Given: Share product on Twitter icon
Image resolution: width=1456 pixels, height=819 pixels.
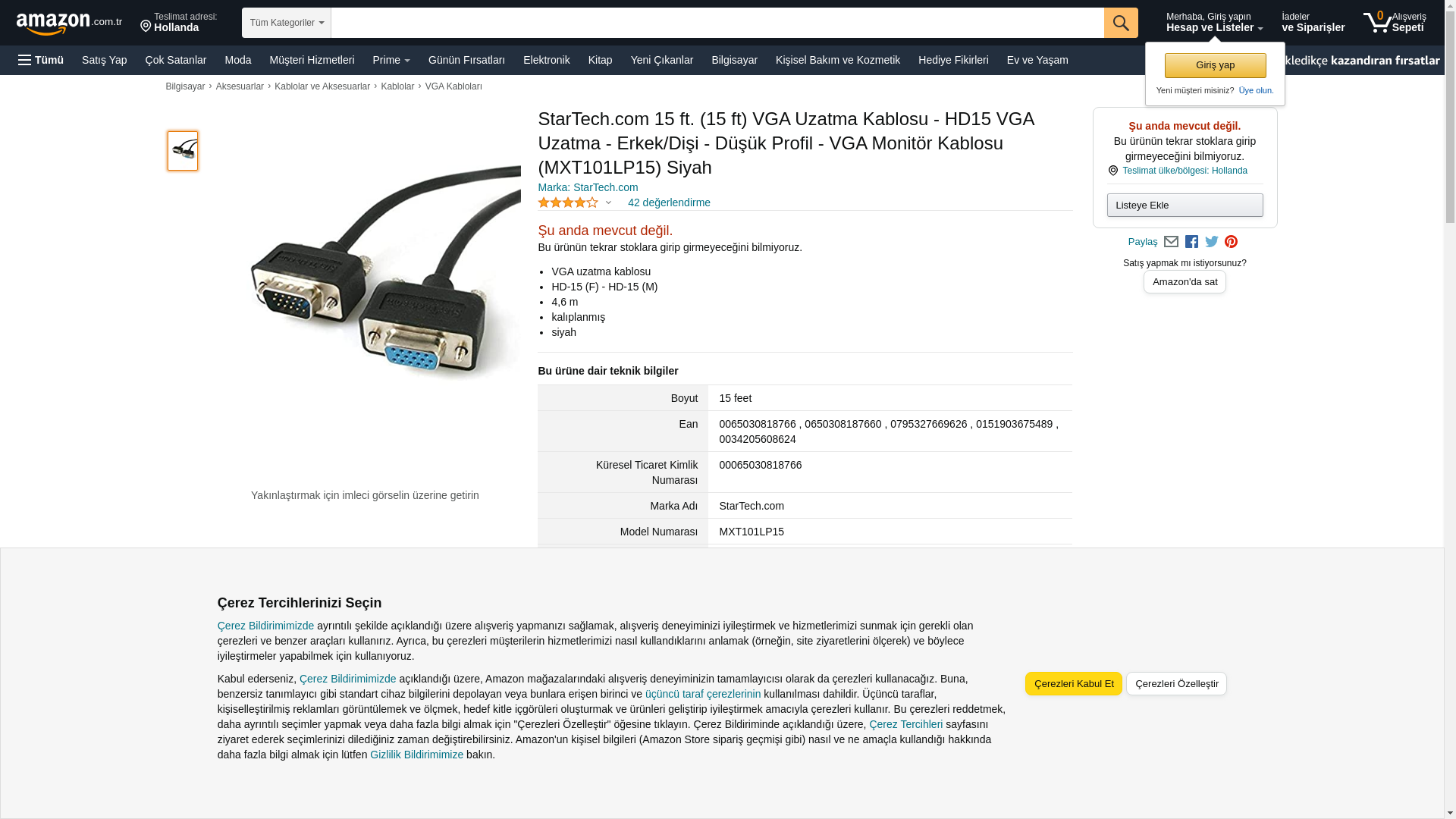Looking at the screenshot, I should [x=1211, y=242].
